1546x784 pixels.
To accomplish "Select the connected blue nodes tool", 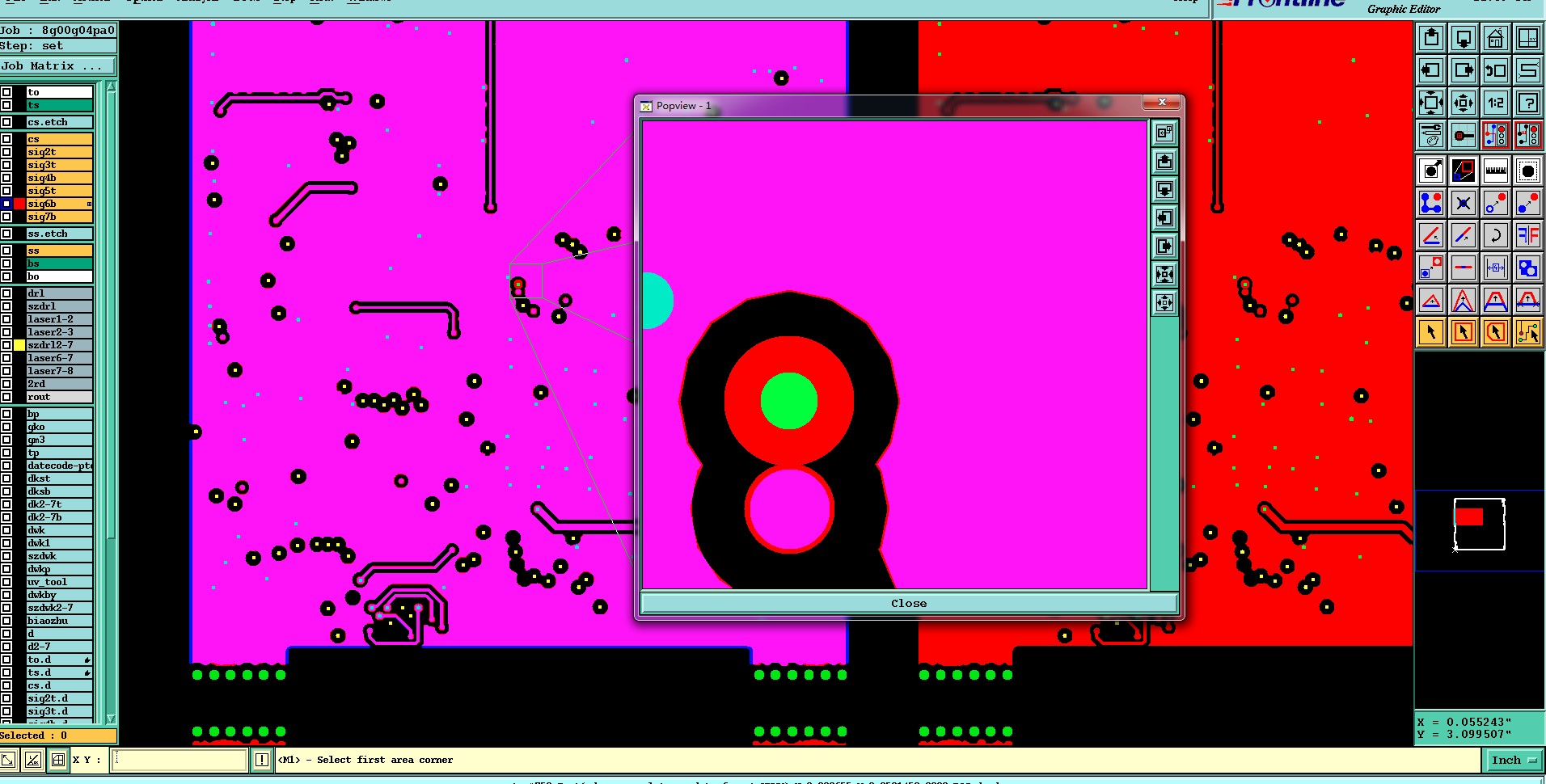I will 1431,203.
